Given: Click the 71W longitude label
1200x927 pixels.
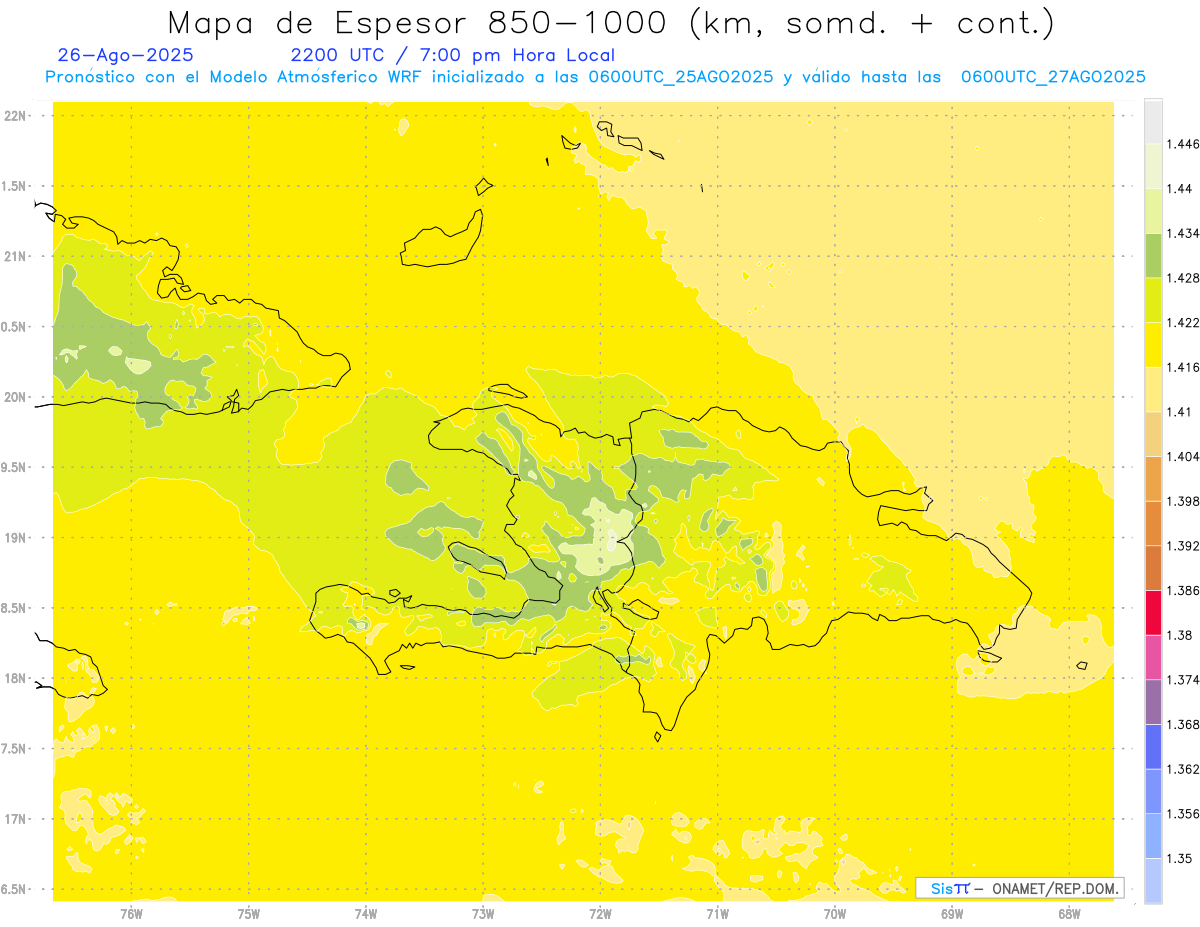Looking at the screenshot, I should click(717, 913).
